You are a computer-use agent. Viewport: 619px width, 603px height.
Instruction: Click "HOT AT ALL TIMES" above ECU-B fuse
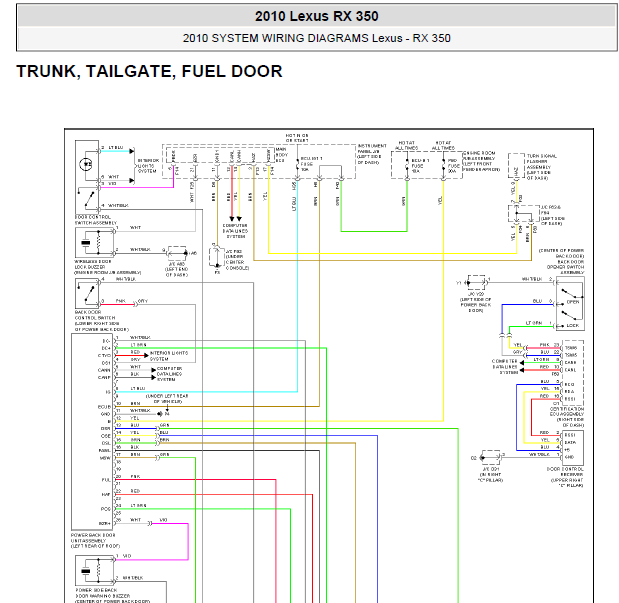click(x=406, y=145)
